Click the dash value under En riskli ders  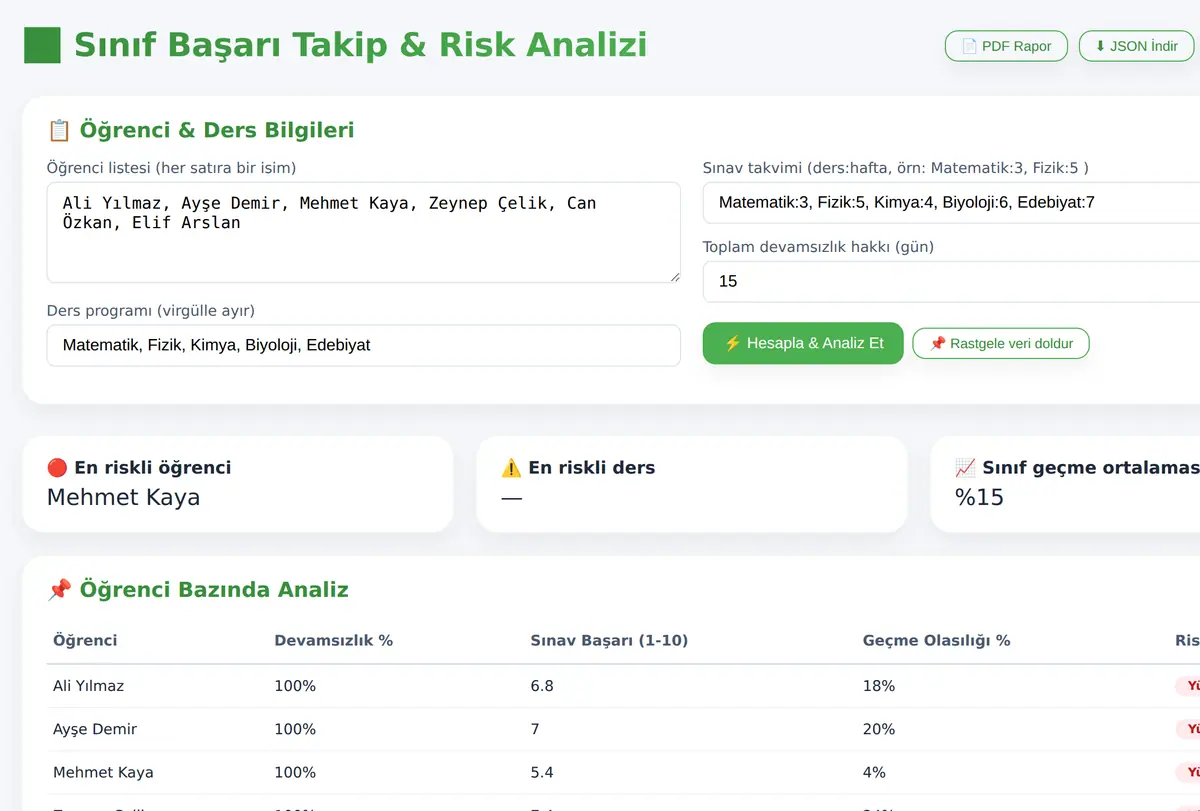pyautogui.click(x=511, y=497)
